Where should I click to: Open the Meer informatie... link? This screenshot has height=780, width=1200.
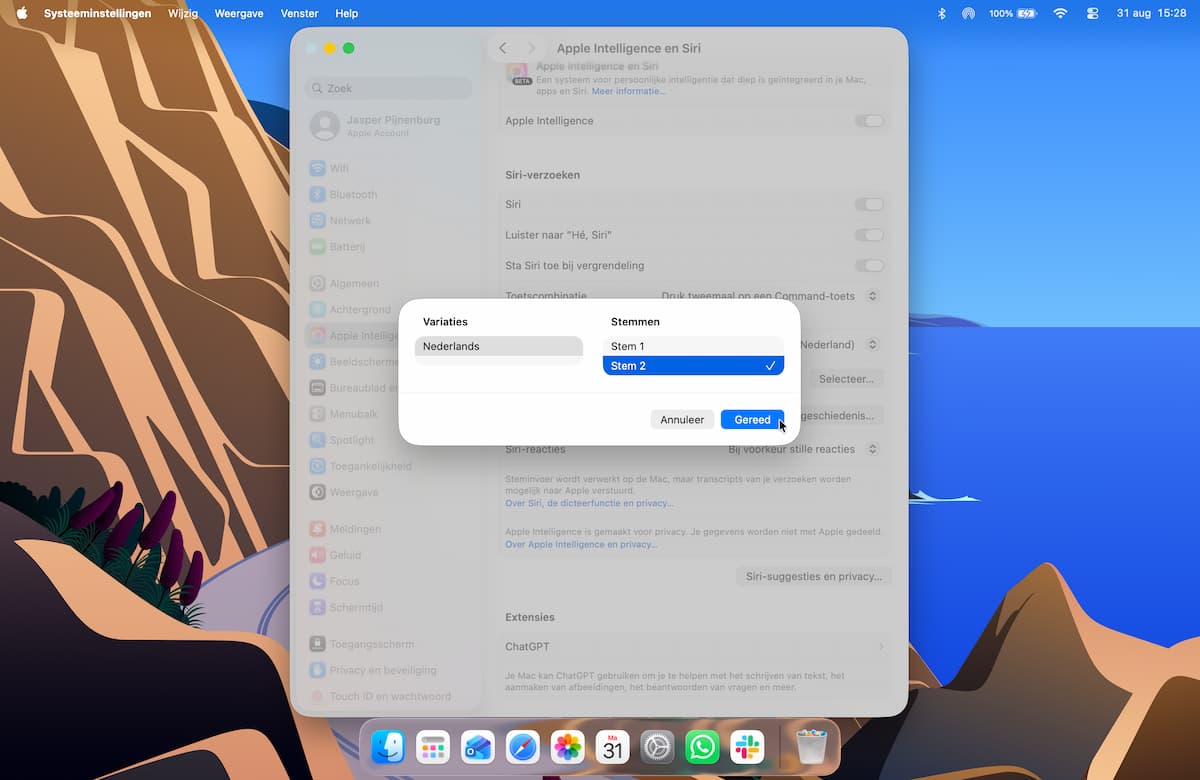(x=628, y=91)
